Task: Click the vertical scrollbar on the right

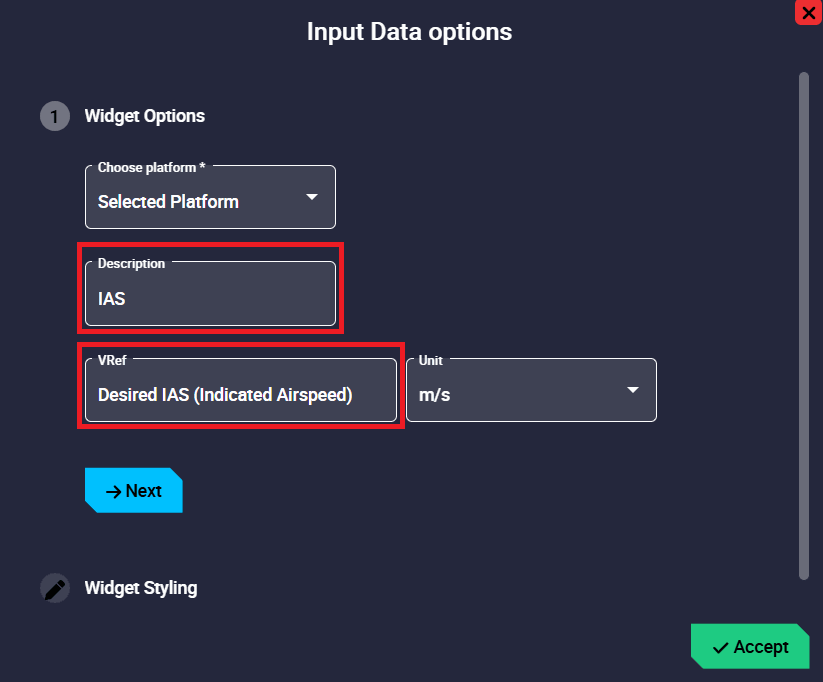Action: (803, 325)
